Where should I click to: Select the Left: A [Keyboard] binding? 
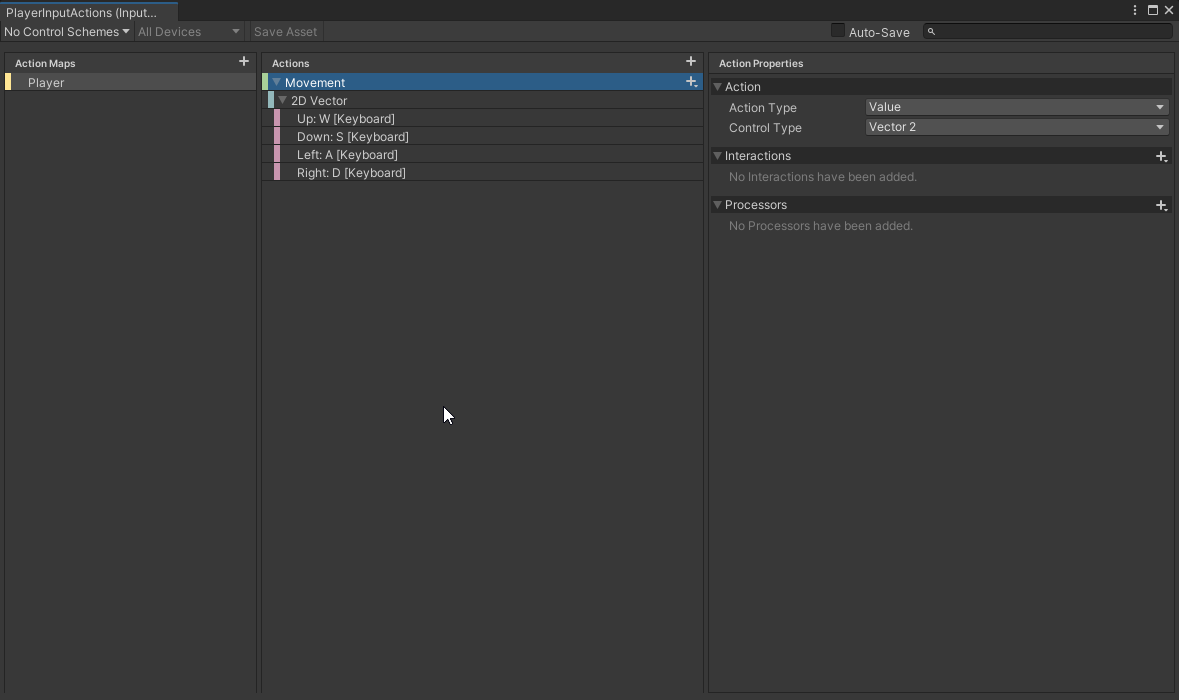click(482, 154)
